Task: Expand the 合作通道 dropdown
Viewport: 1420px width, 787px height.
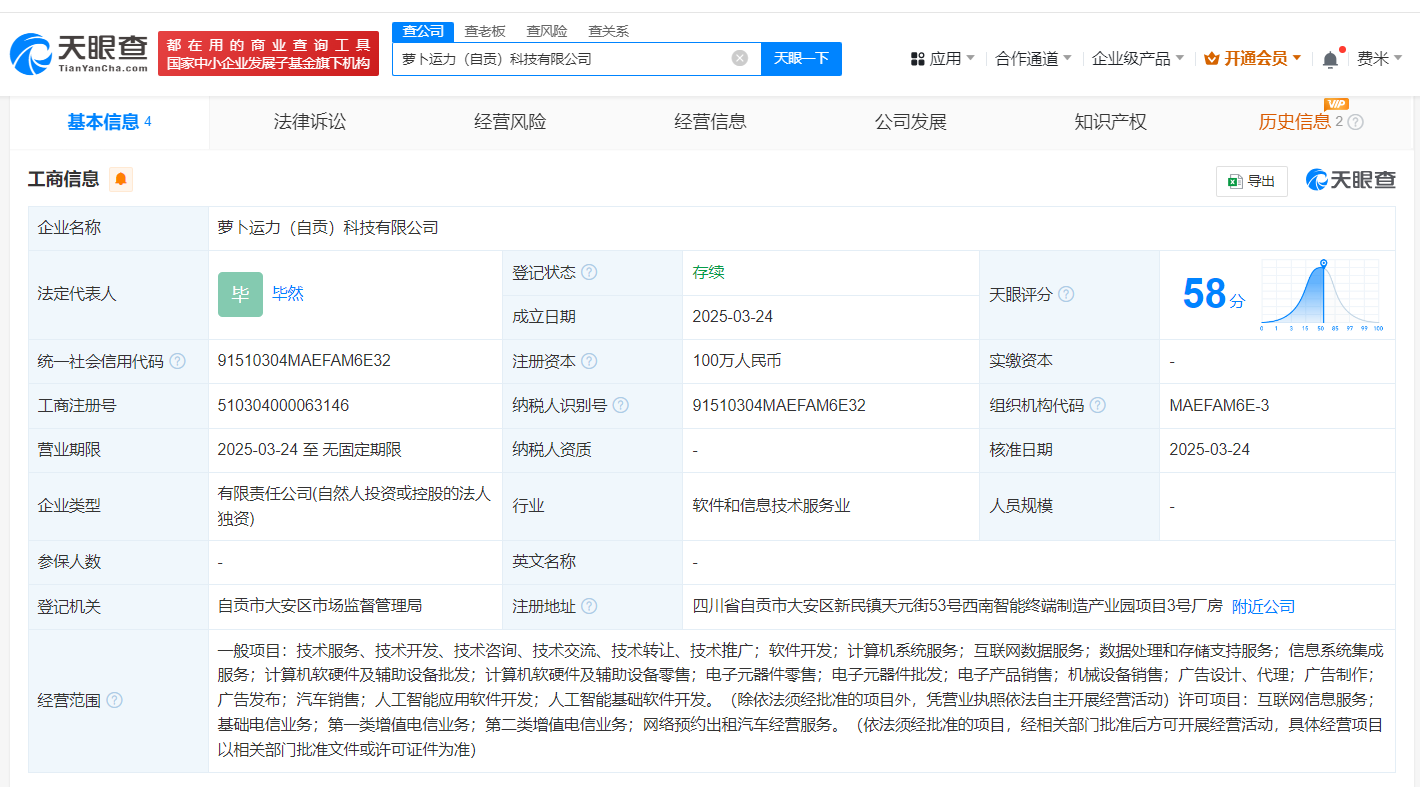Action: (1033, 59)
